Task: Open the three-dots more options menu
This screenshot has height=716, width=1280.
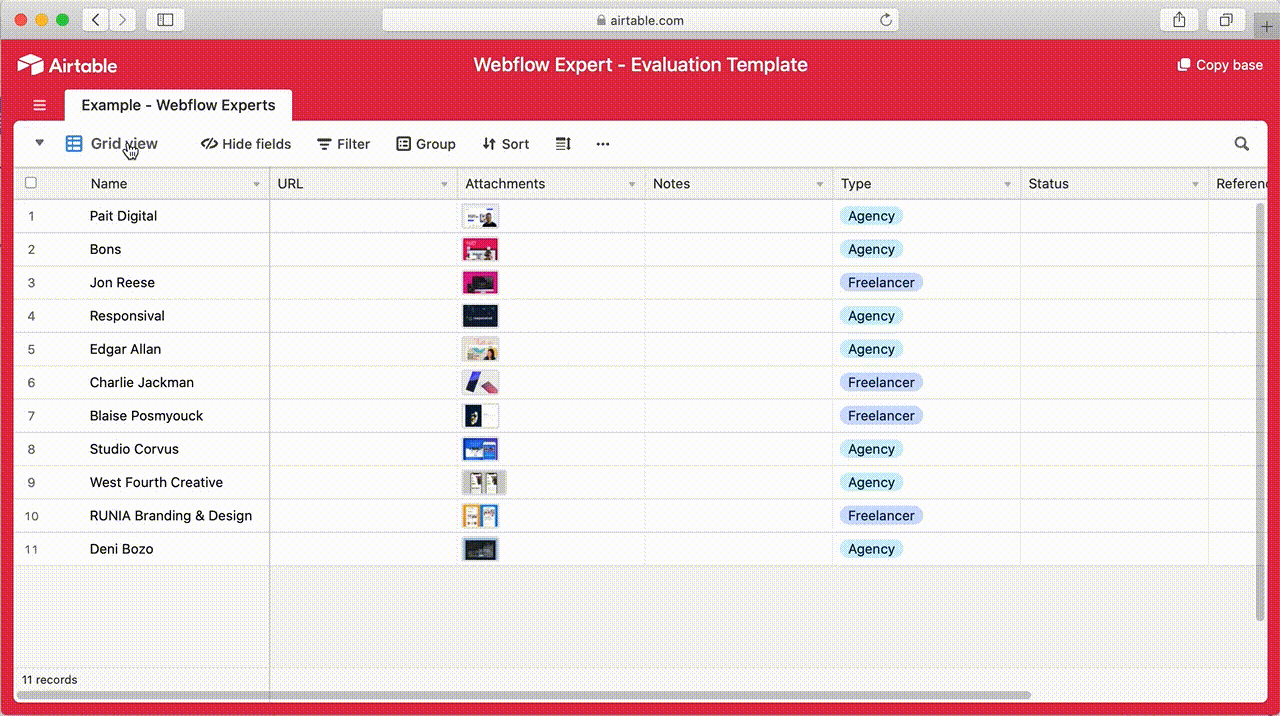Action: tap(603, 144)
